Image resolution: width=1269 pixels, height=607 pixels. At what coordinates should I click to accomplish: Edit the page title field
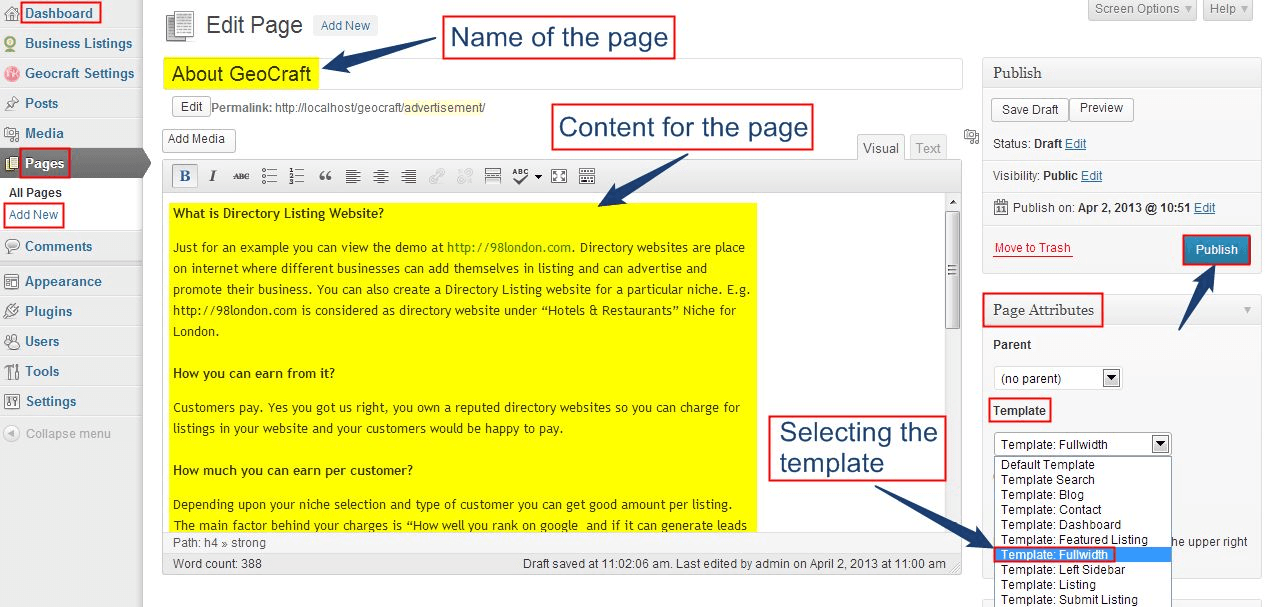[562, 74]
